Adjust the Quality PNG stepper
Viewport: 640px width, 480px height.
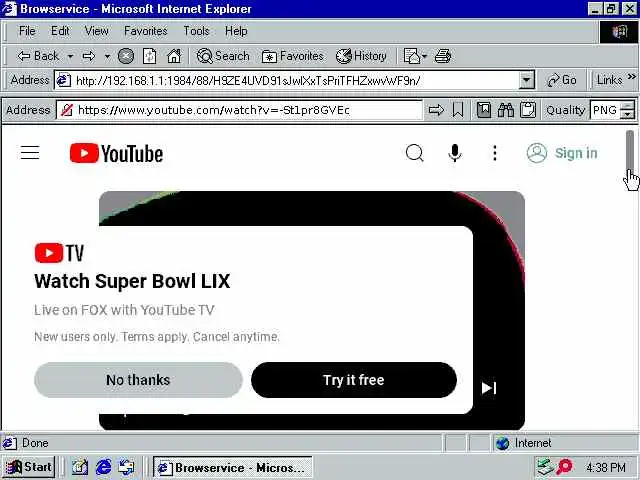click(x=627, y=110)
